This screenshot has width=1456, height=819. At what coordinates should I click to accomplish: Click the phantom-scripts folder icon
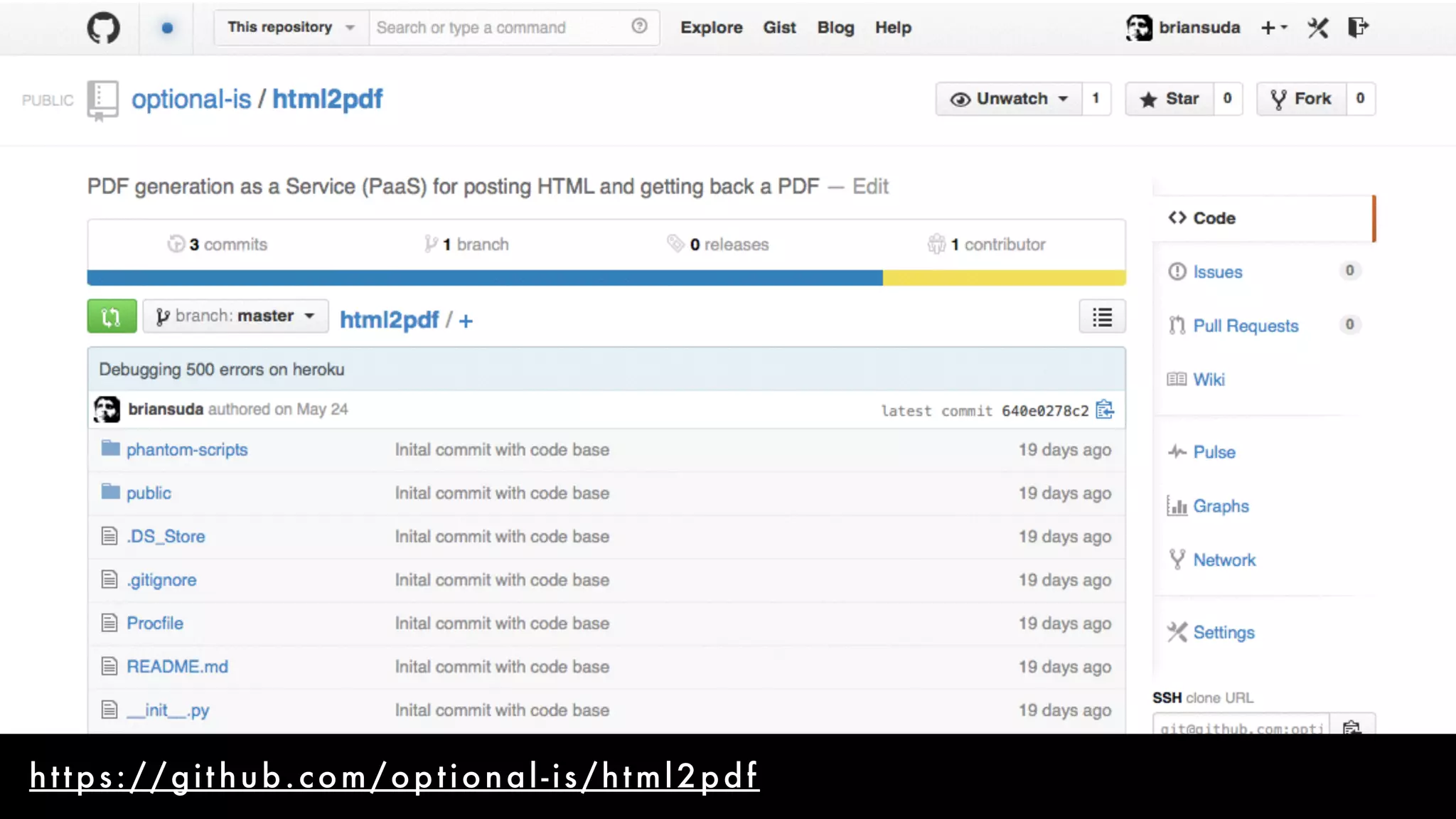coord(110,448)
